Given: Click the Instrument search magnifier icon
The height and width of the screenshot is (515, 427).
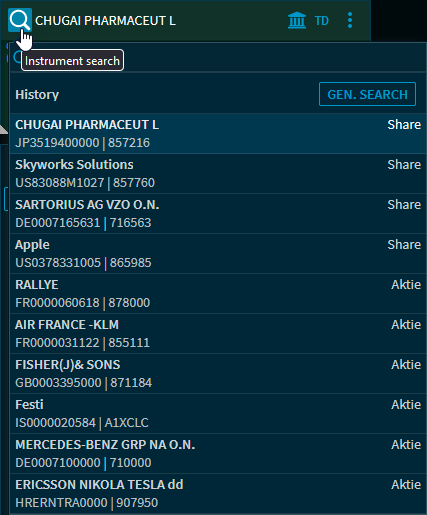Looking at the screenshot, I should coord(20,20).
